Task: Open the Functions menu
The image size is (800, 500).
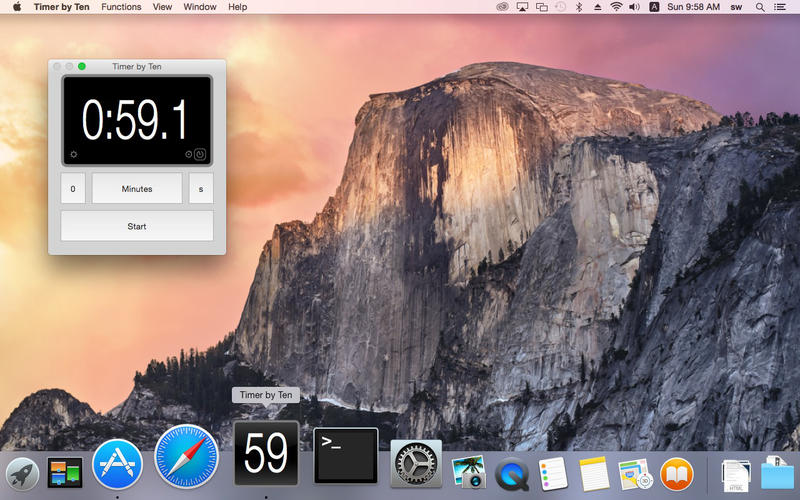Action: point(121,7)
